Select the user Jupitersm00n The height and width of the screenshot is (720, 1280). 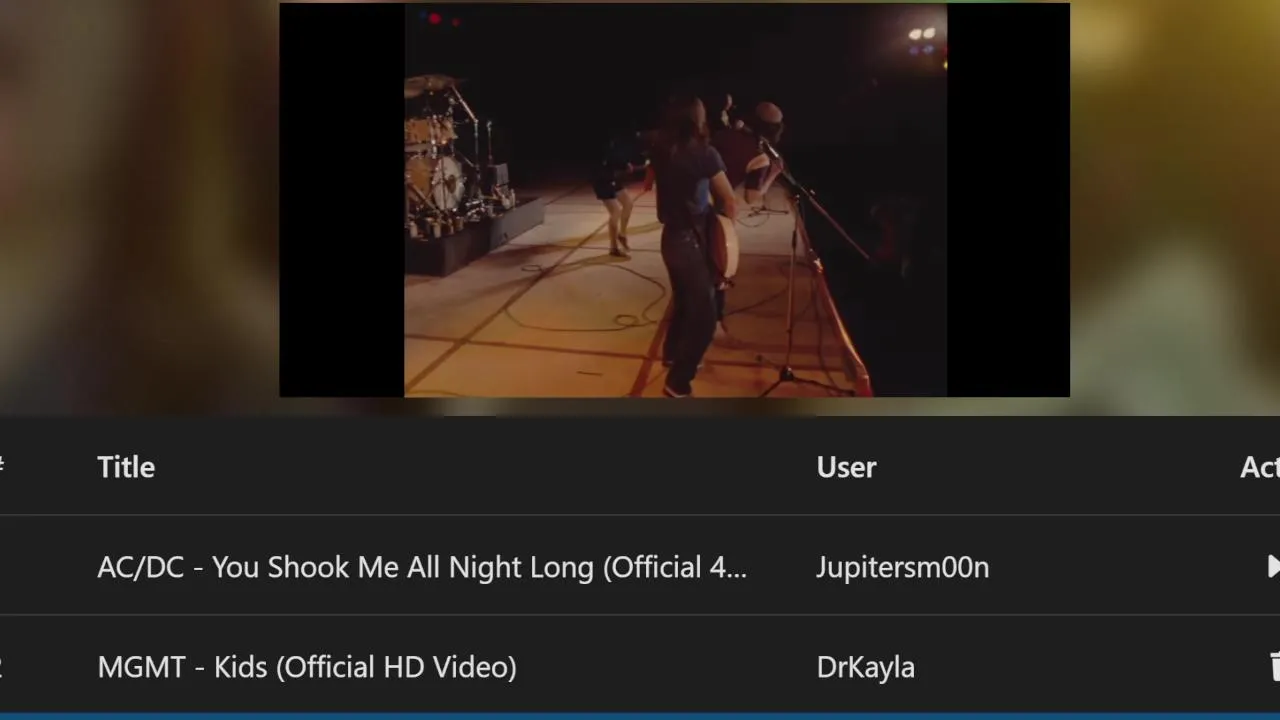(x=902, y=567)
